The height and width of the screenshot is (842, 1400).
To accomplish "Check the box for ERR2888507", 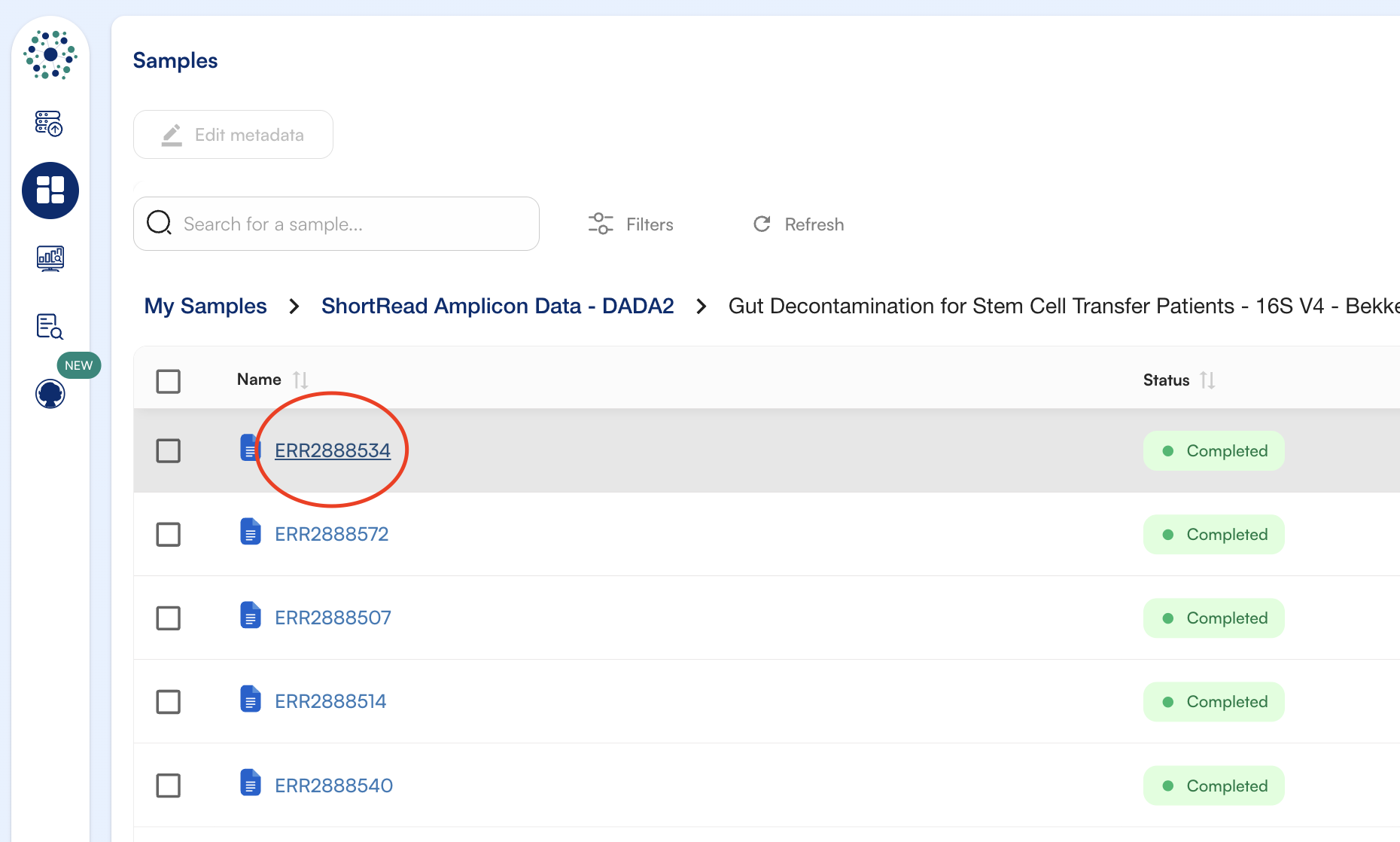I will coord(169,618).
